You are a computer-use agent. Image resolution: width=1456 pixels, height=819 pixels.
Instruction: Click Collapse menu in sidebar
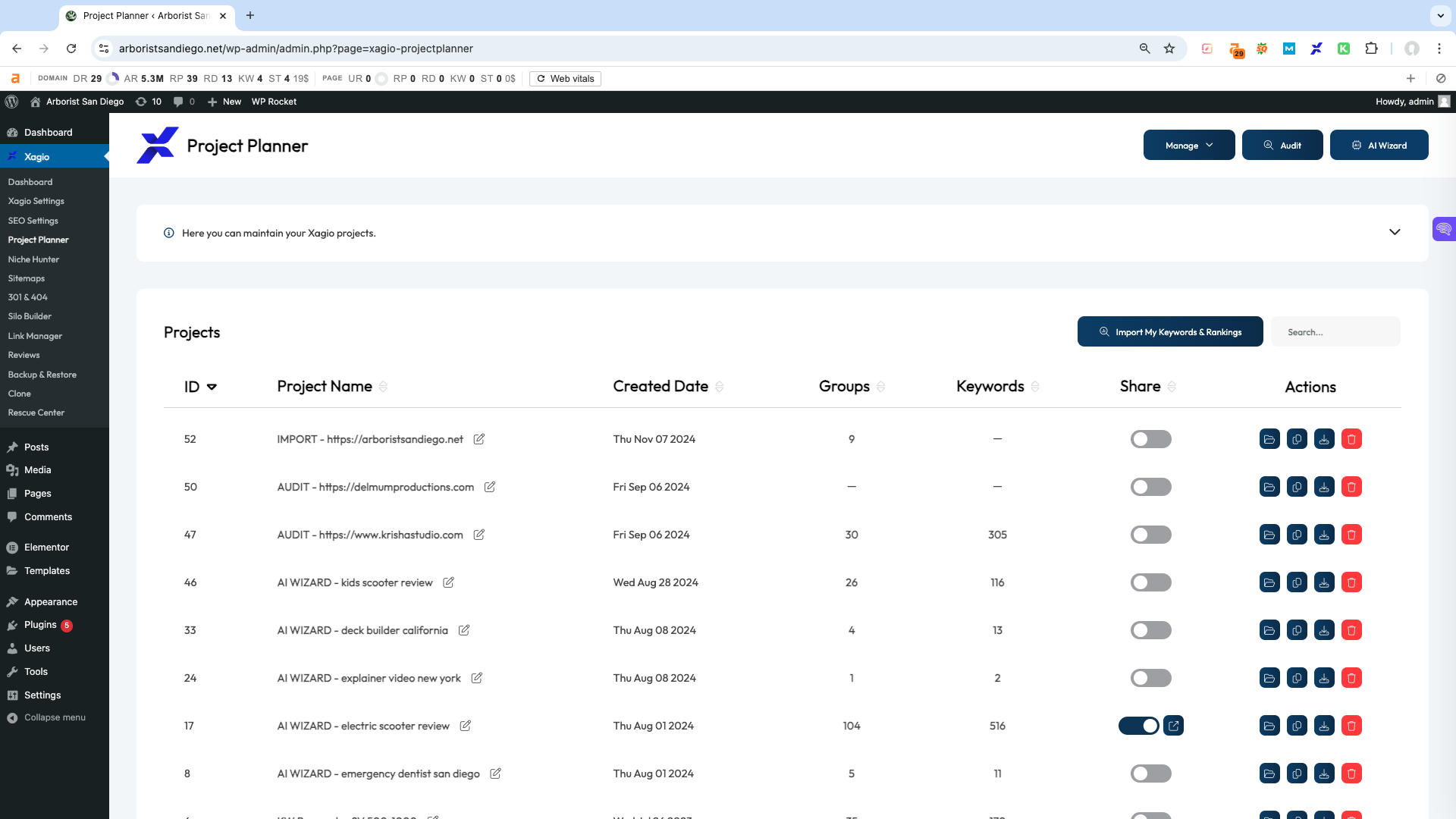pyautogui.click(x=54, y=717)
